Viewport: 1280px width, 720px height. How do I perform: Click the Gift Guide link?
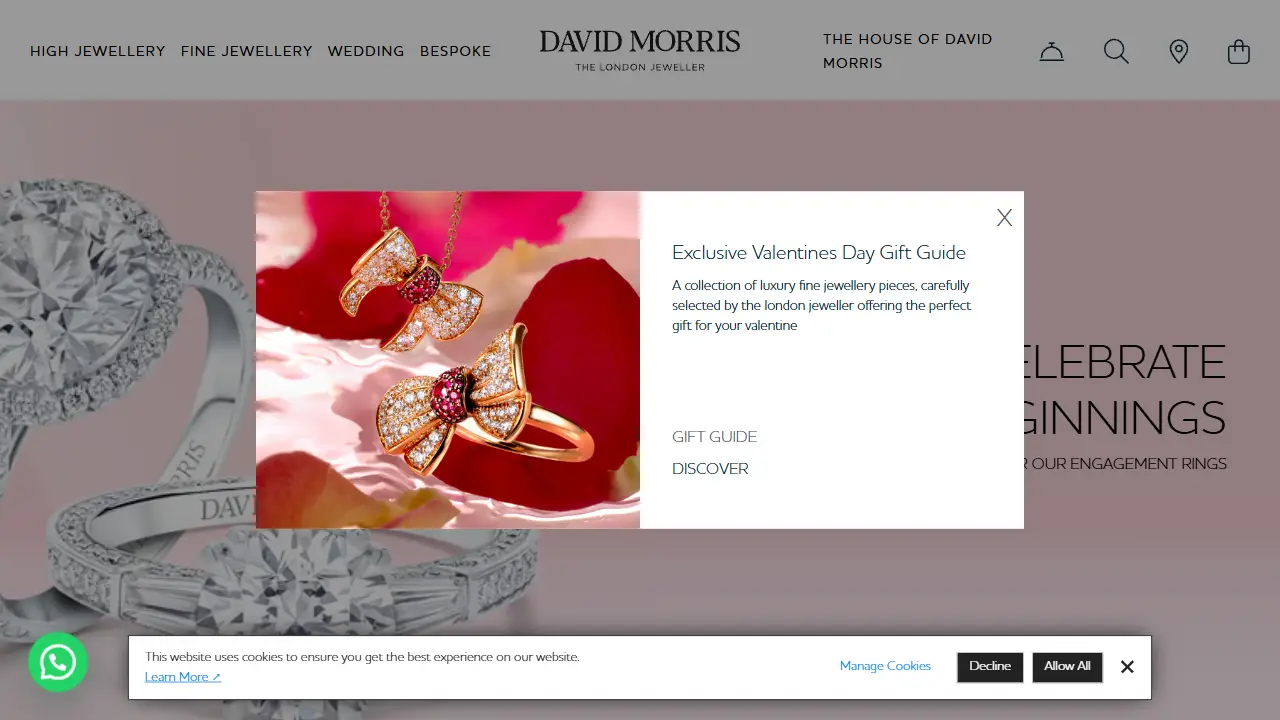(714, 437)
